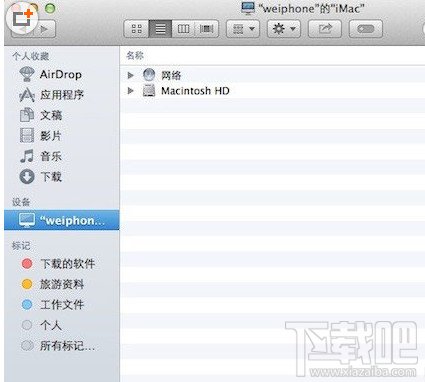Open 应用程序 in the sidebar
Image resolution: width=425 pixels, height=382 pixels.
click(51, 95)
